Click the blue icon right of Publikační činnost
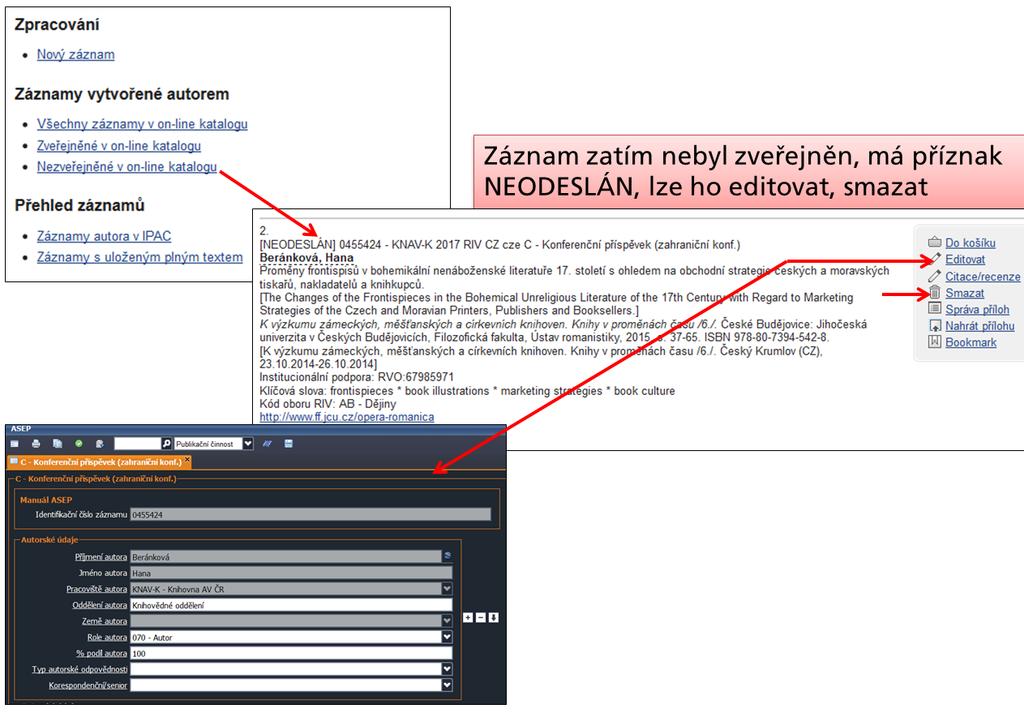The image size is (1024, 713). [x=267, y=444]
